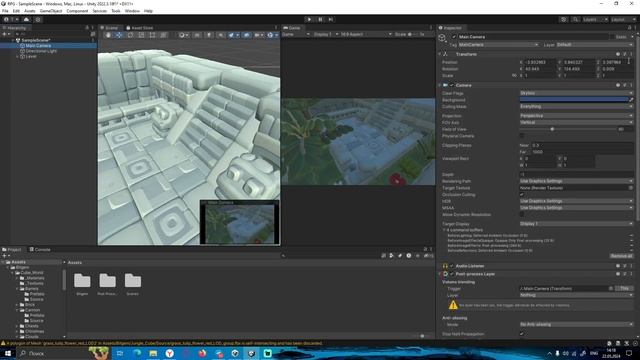Viewport: 640px width, 360px height.
Task: Open Transform component help icon
Action: tap(618, 54)
